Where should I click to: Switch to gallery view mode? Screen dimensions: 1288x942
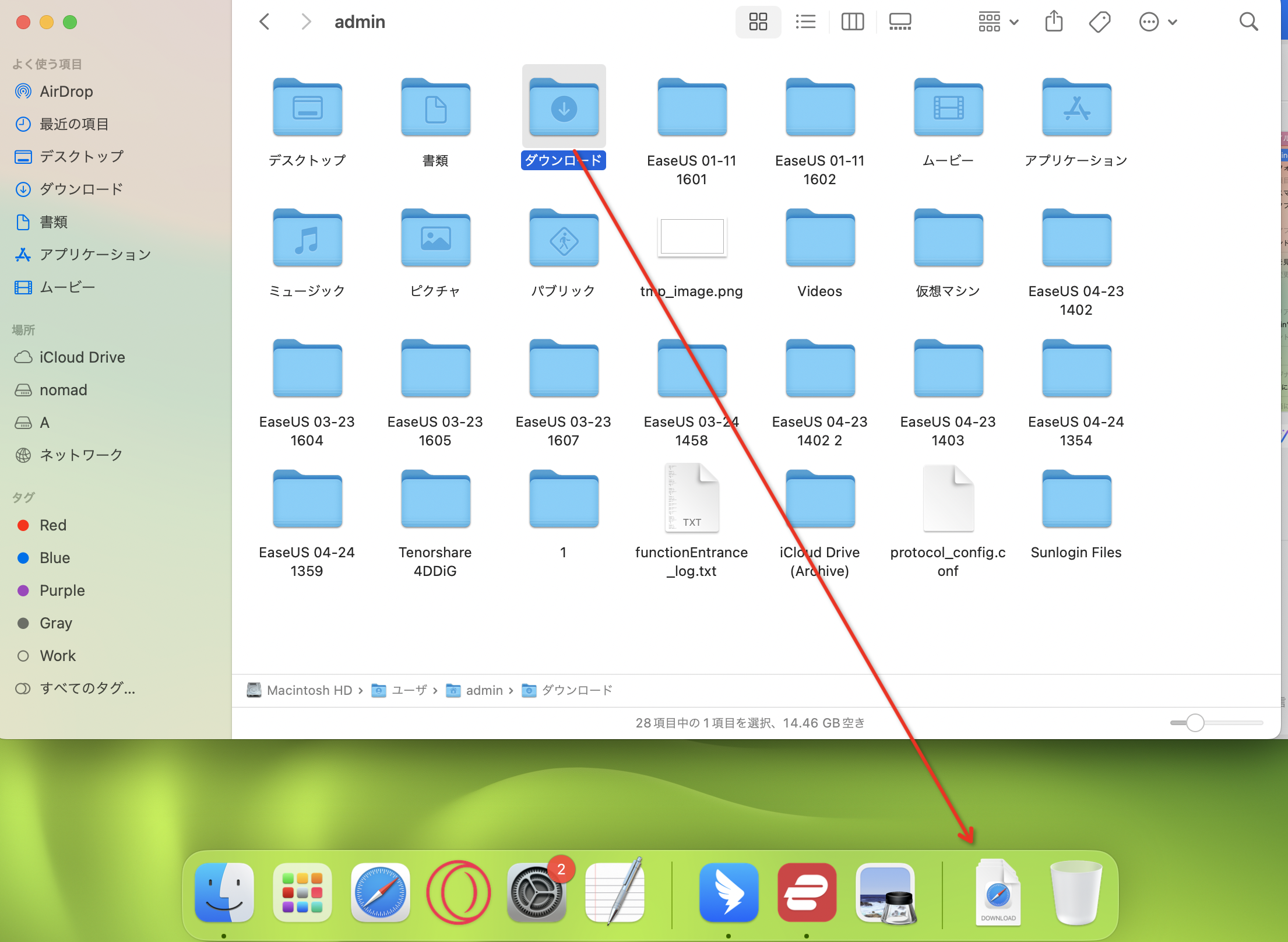click(900, 22)
